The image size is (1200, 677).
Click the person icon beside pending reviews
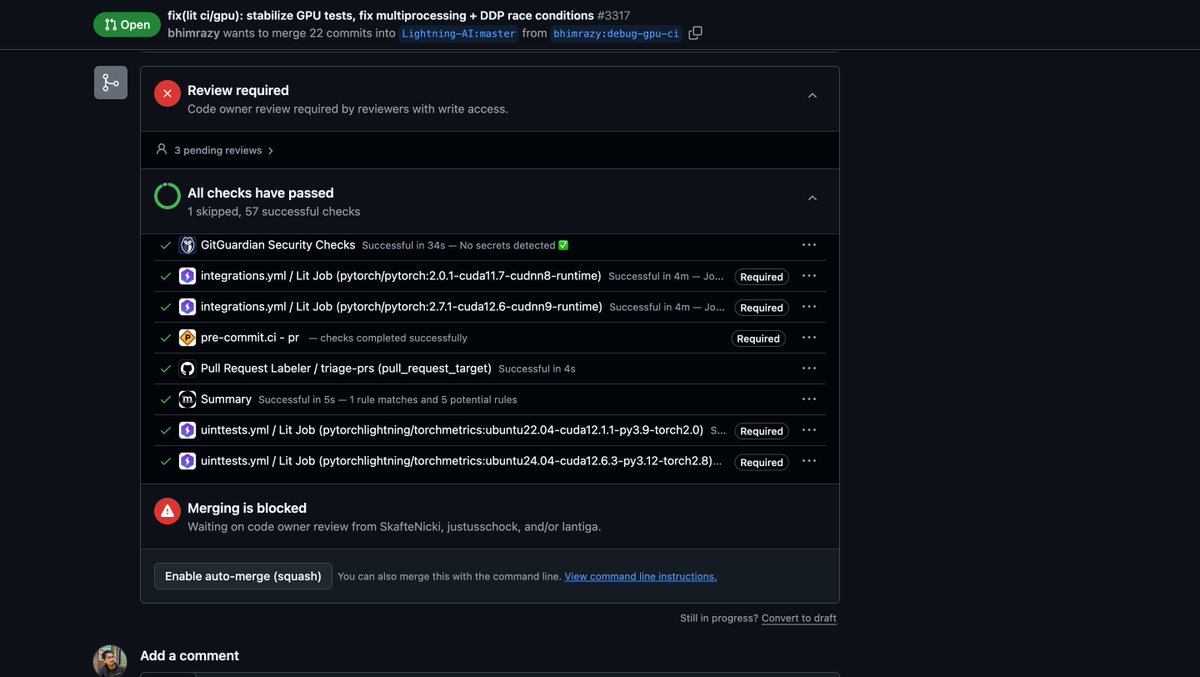click(x=162, y=149)
